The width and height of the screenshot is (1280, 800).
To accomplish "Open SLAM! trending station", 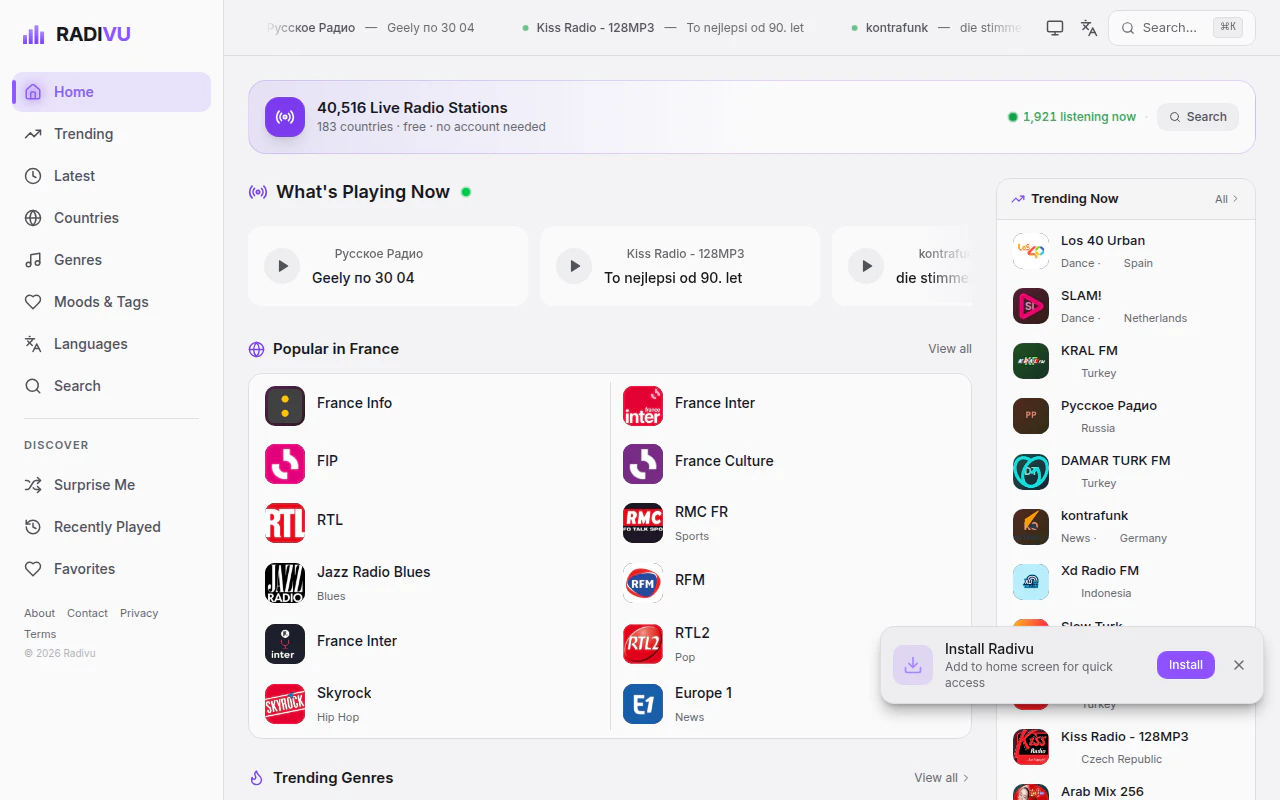I will tap(1126, 306).
